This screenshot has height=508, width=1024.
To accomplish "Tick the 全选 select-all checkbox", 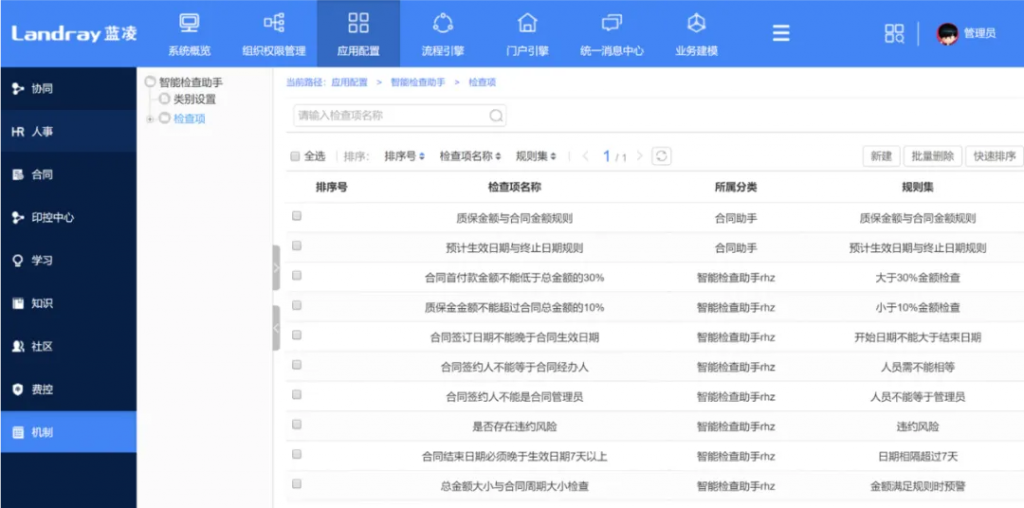I will (x=295, y=157).
